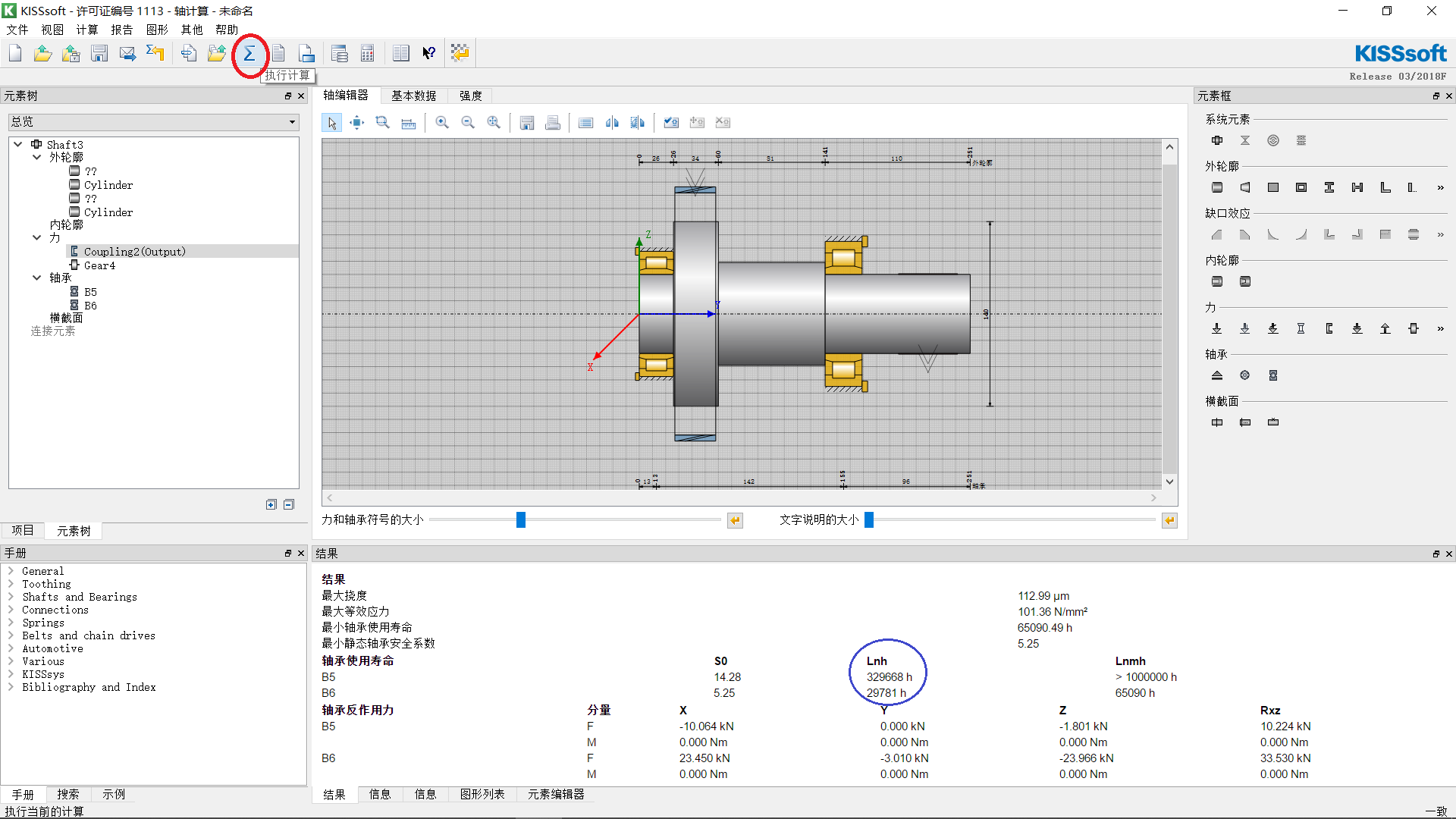Click the 力和轴承符号的大小 slider handle

[521, 519]
